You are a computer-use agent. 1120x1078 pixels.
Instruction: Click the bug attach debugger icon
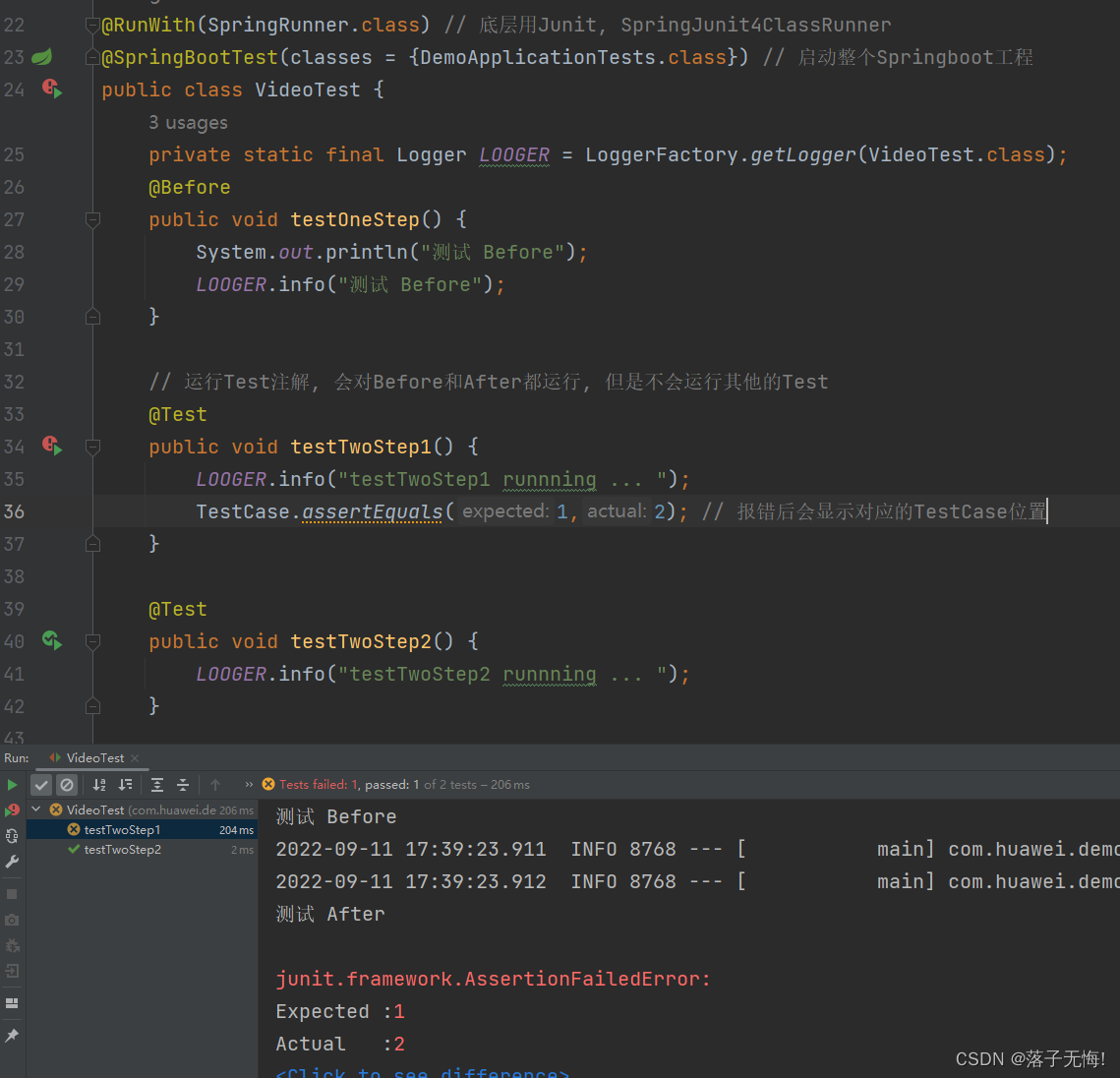12,946
